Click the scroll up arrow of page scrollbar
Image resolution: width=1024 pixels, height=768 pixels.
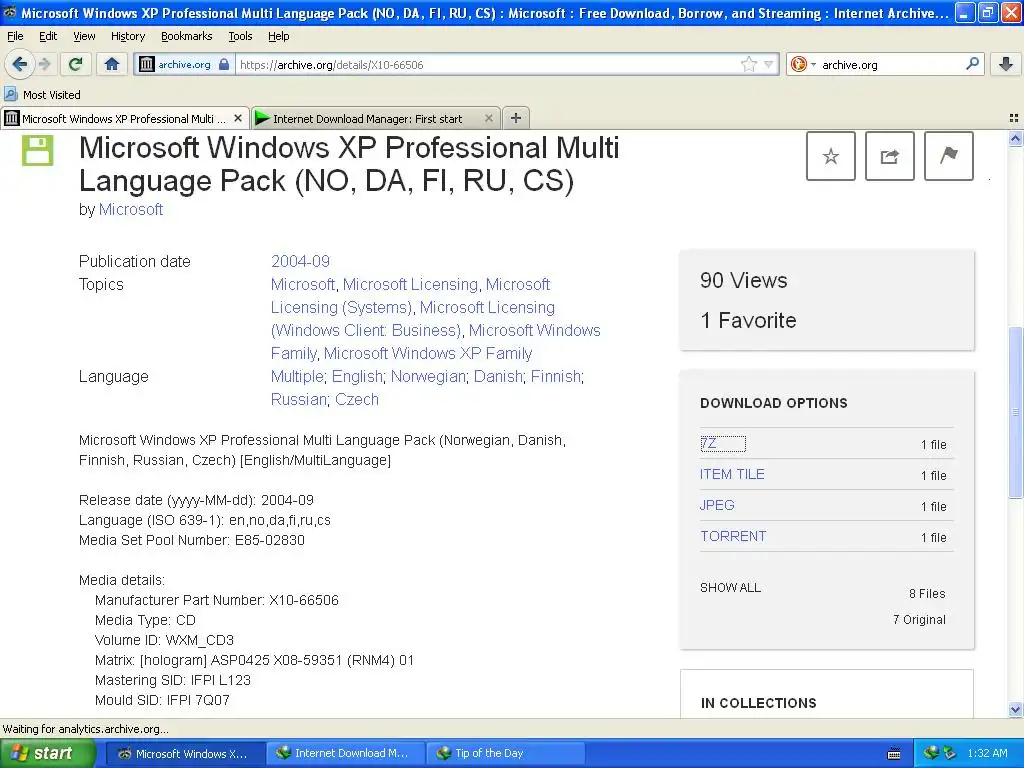coord(1015,138)
